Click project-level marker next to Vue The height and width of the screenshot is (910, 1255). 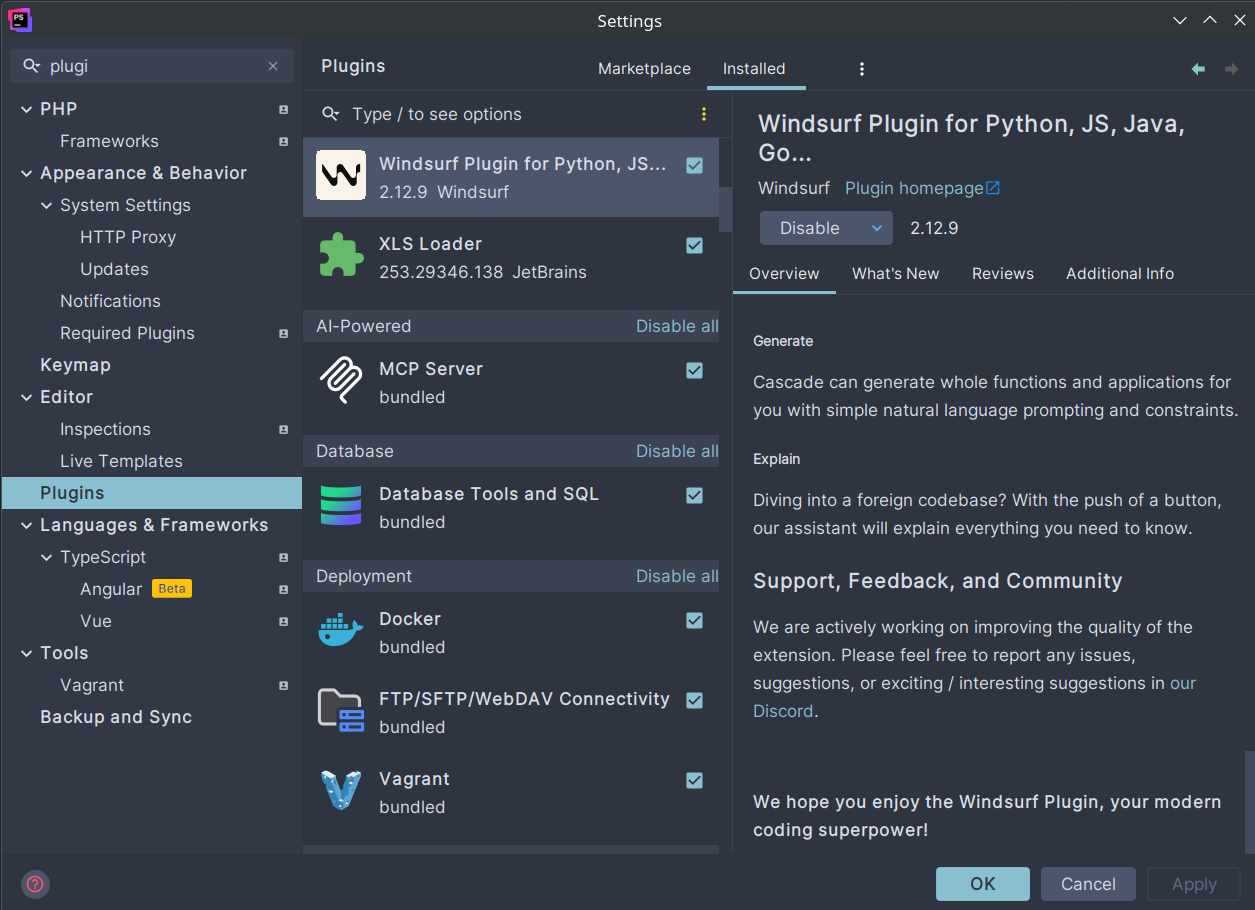tap(284, 621)
